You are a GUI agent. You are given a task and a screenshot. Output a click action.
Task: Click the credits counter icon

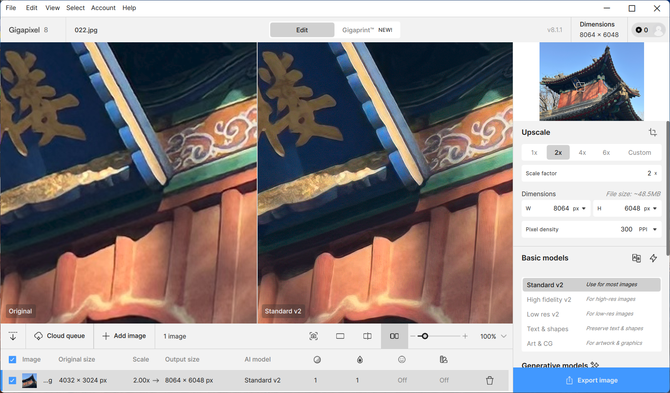(642, 30)
